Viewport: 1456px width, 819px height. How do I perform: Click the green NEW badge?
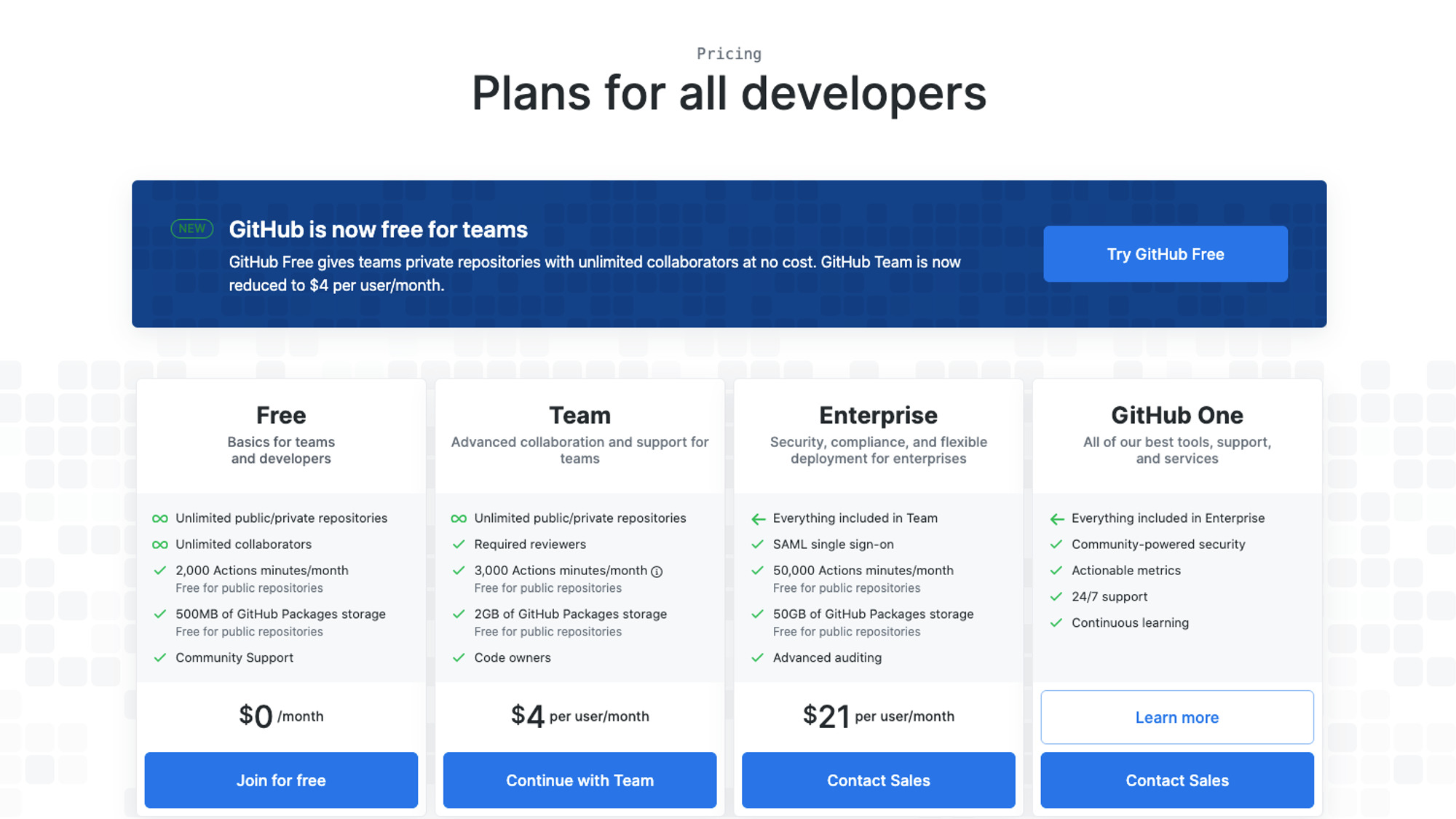(x=191, y=229)
